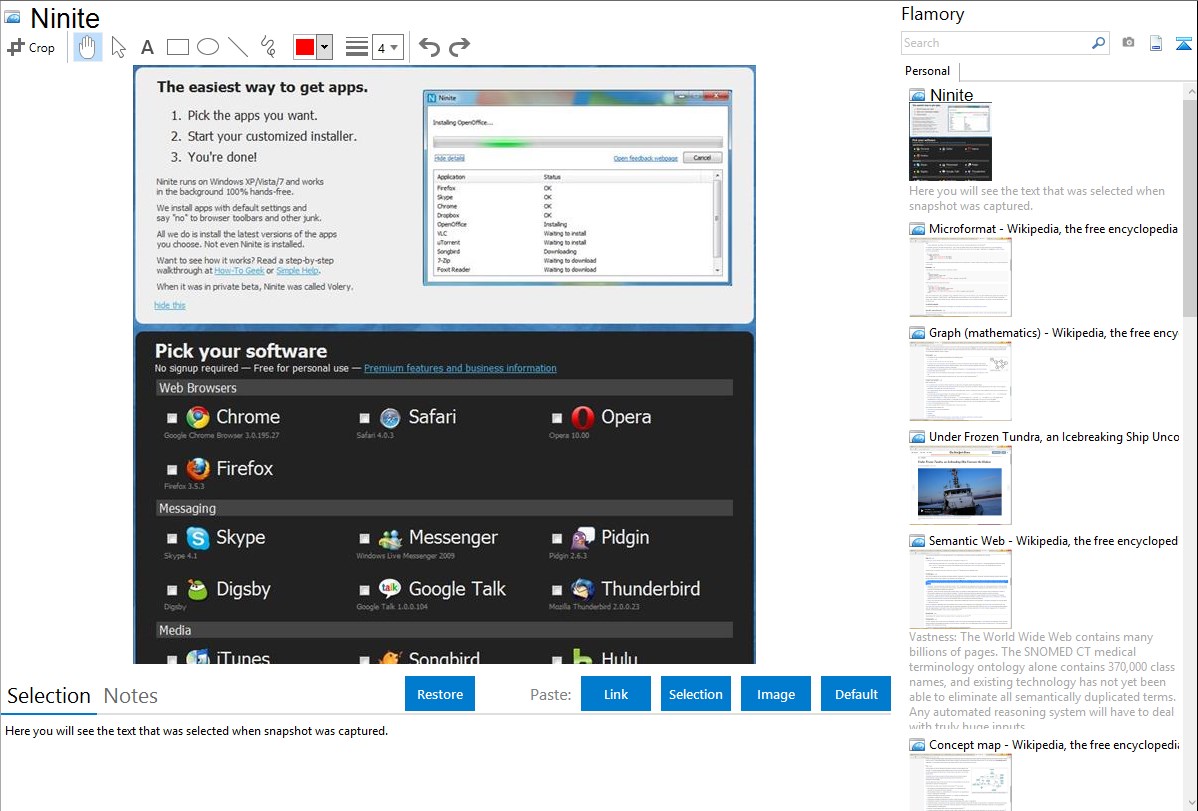The height and width of the screenshot is (811, 1198).
Task: Open the Simple Help link
Action: pos(297,271)
